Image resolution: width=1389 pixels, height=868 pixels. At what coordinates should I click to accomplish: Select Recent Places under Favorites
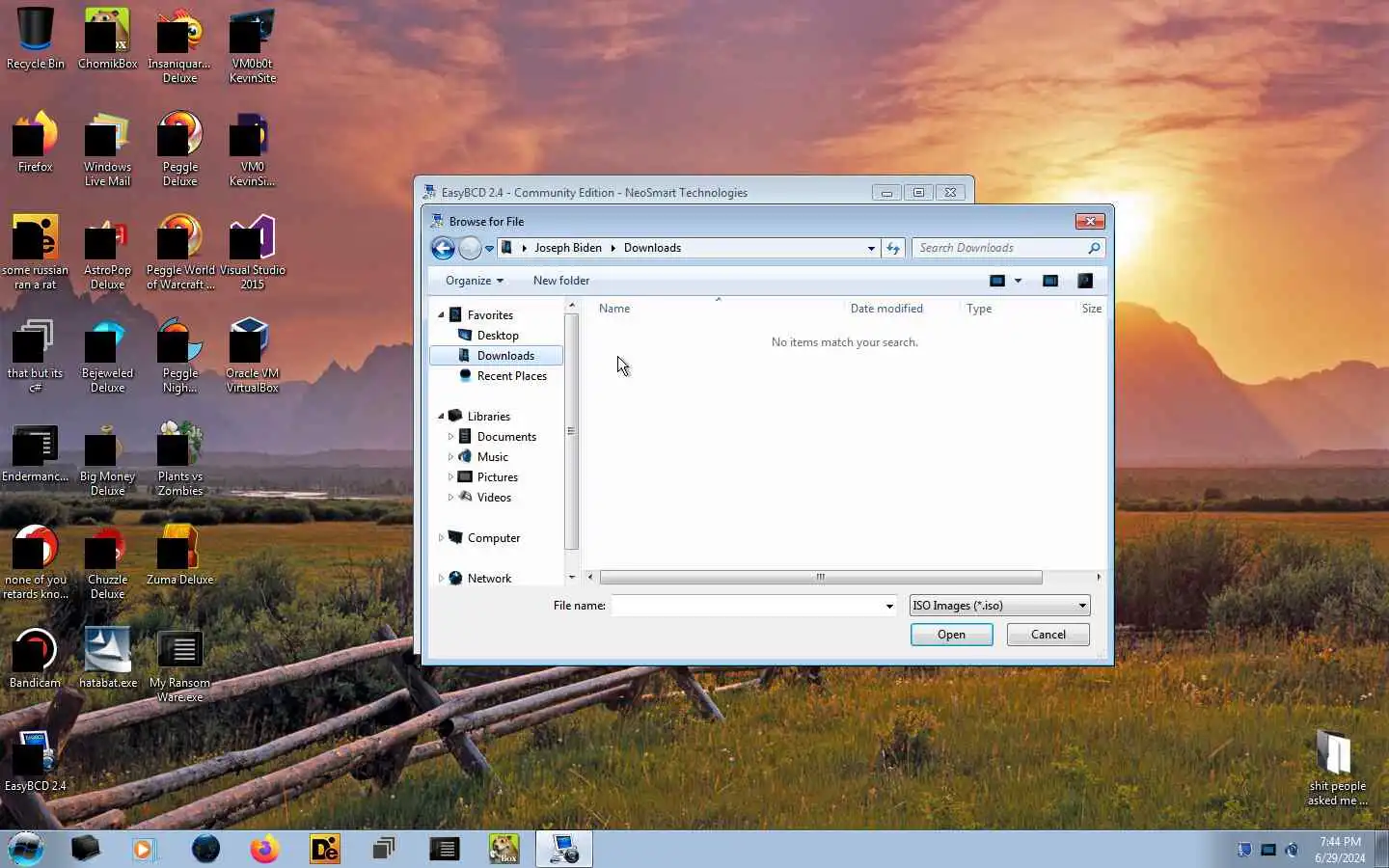click(x=511, y=376)
